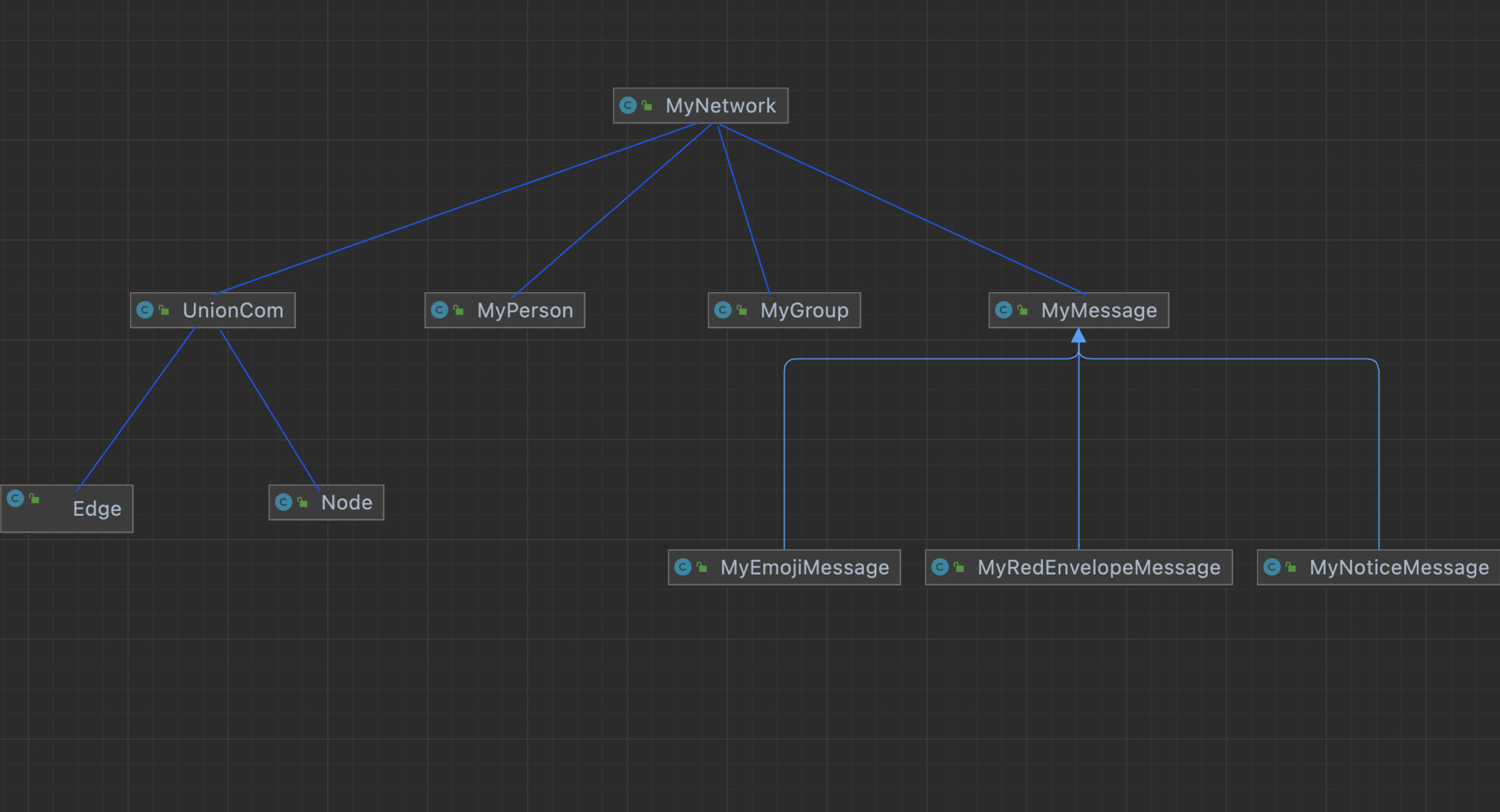Click the class icon on MyNetwork

click(627, 105)
